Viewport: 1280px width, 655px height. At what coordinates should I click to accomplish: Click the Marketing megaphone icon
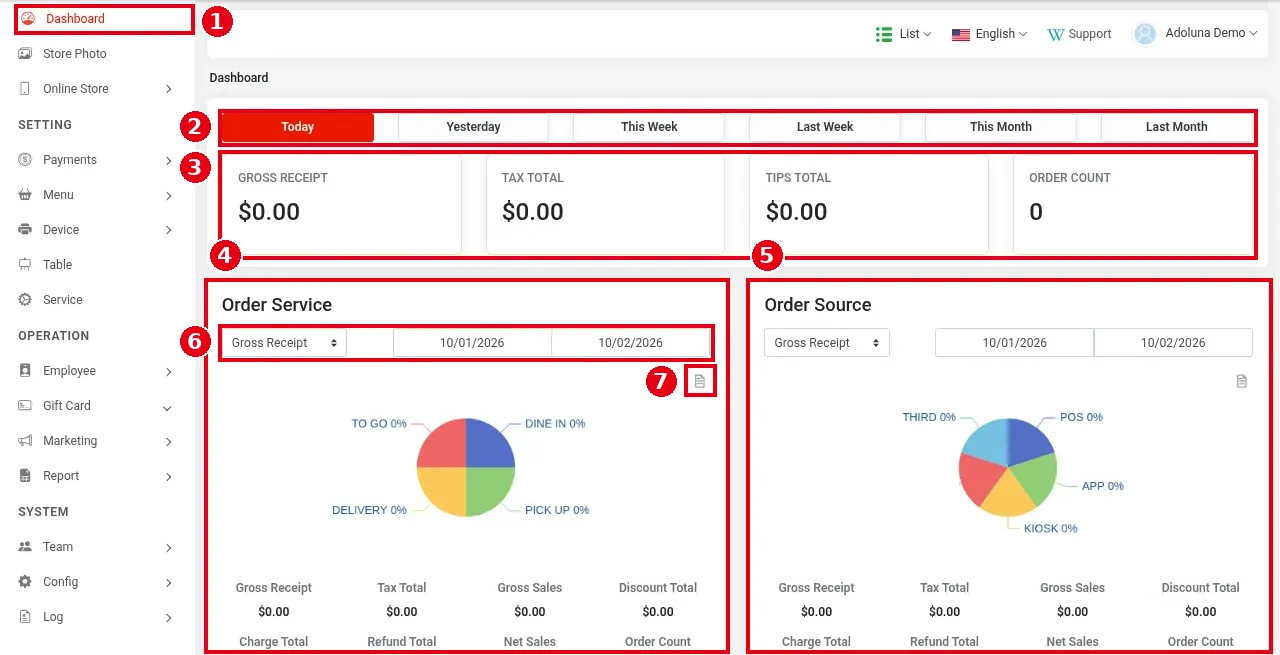[25, 441]
